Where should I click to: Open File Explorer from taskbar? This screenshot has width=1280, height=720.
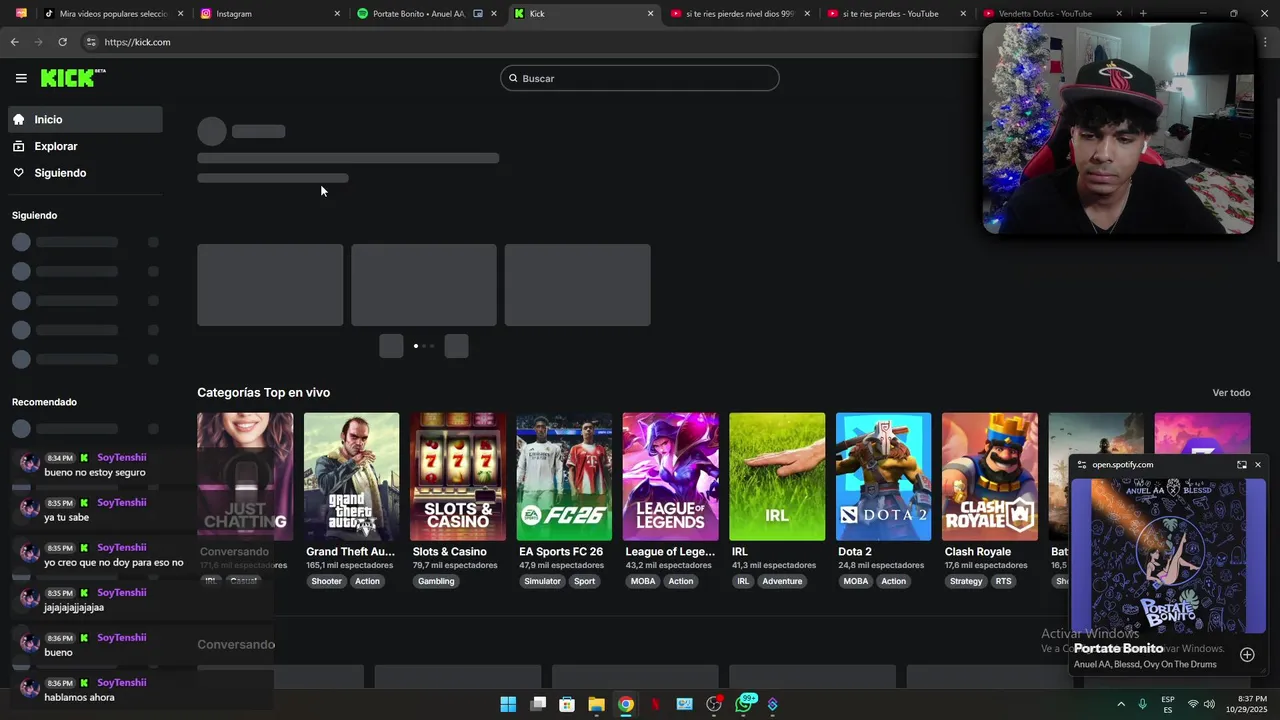[x=596, y=704]
